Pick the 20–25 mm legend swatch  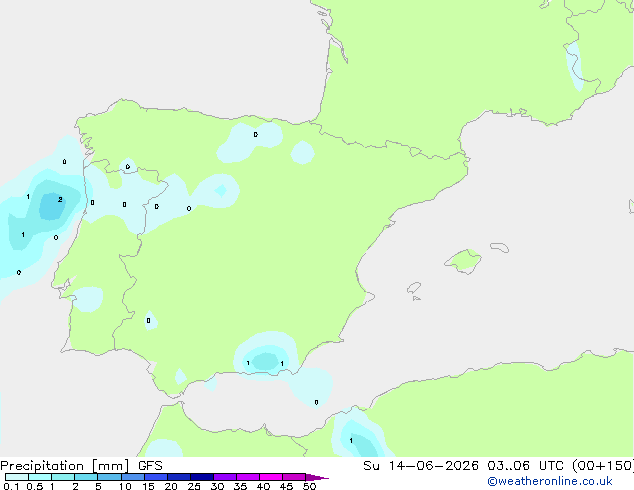point(178,477)
